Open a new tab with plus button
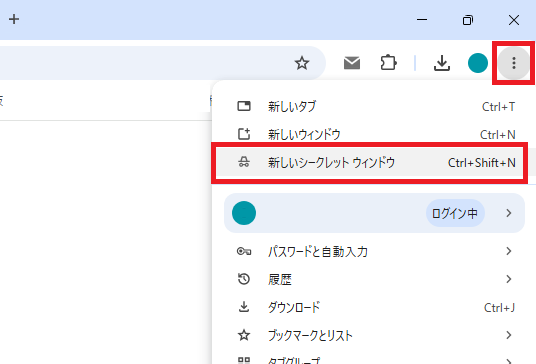 click(x=14, y=19)
